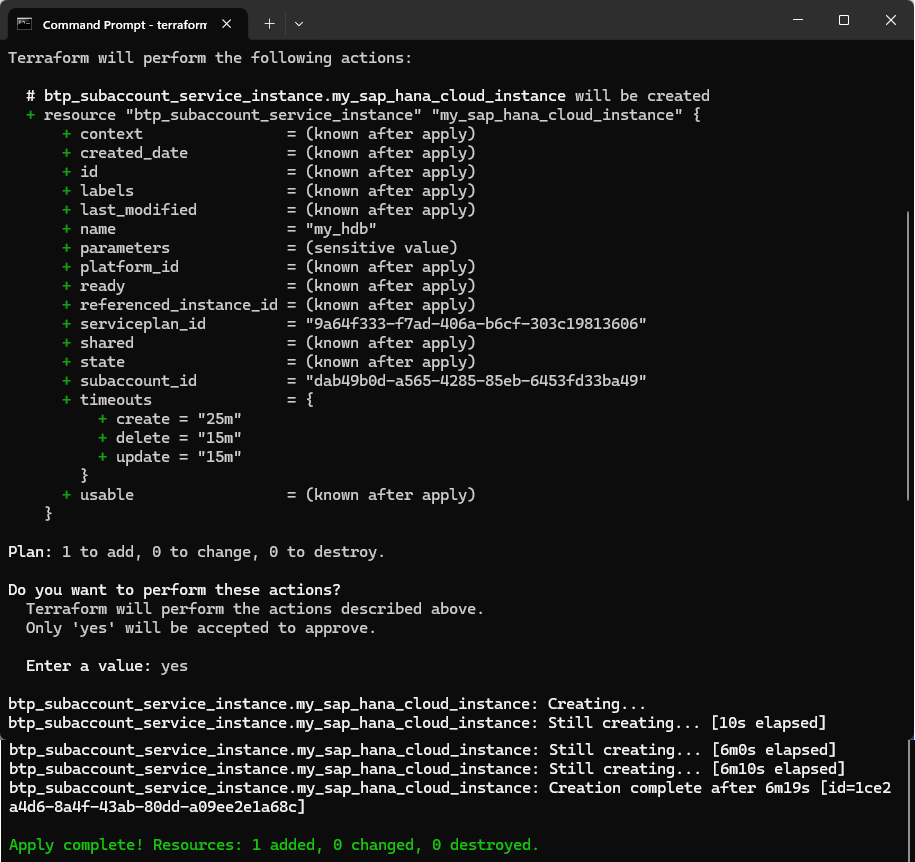Click the 'last_modified' attribute line
915x862 pixels.
point(269,210)
